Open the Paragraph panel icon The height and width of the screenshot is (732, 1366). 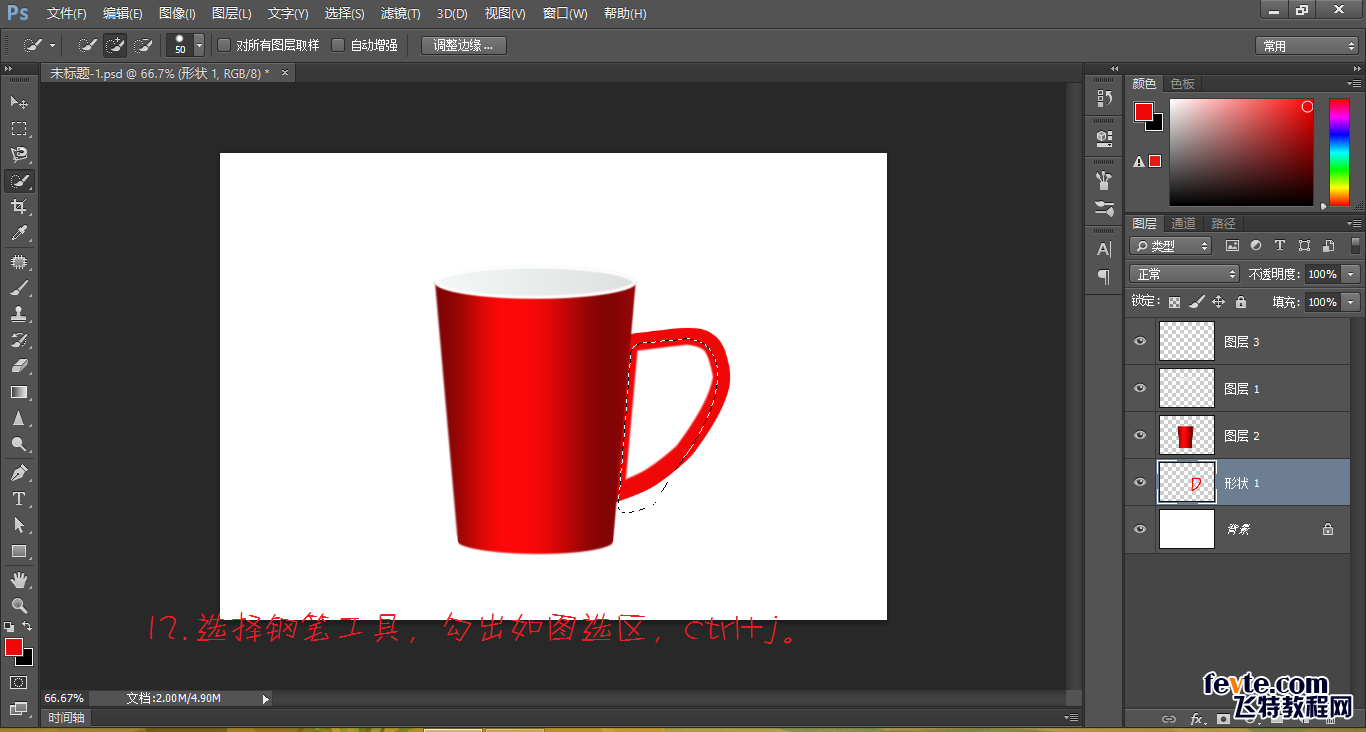1104,277
